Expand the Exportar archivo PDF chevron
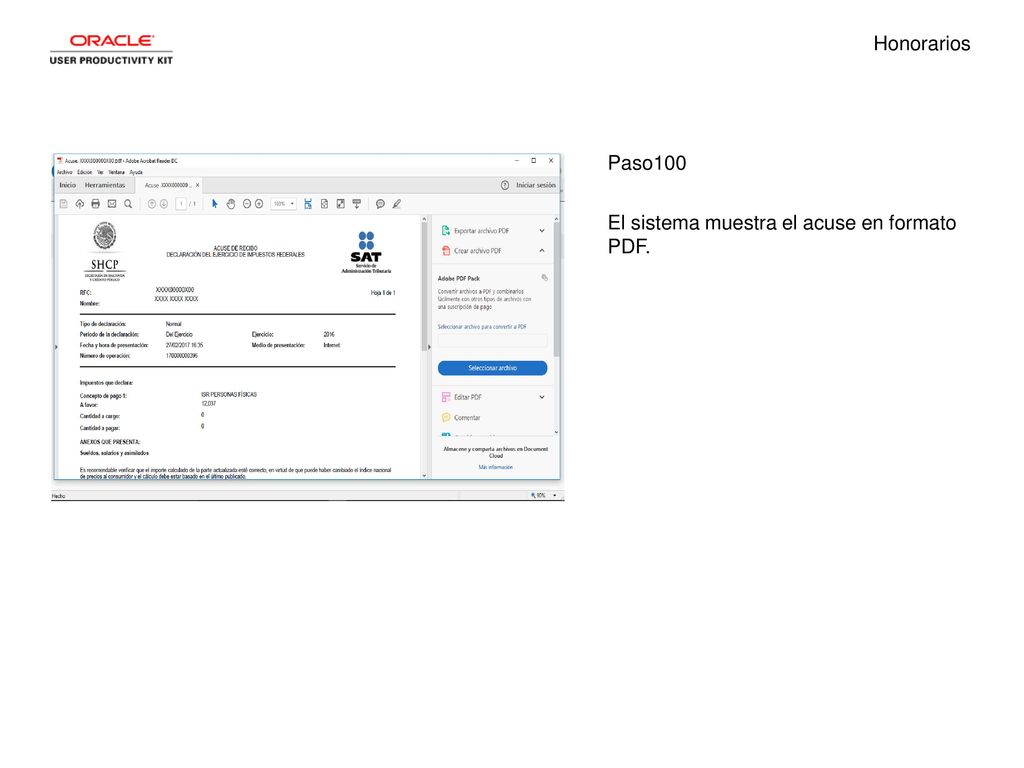1024x768 pixels. click(541, 231)
